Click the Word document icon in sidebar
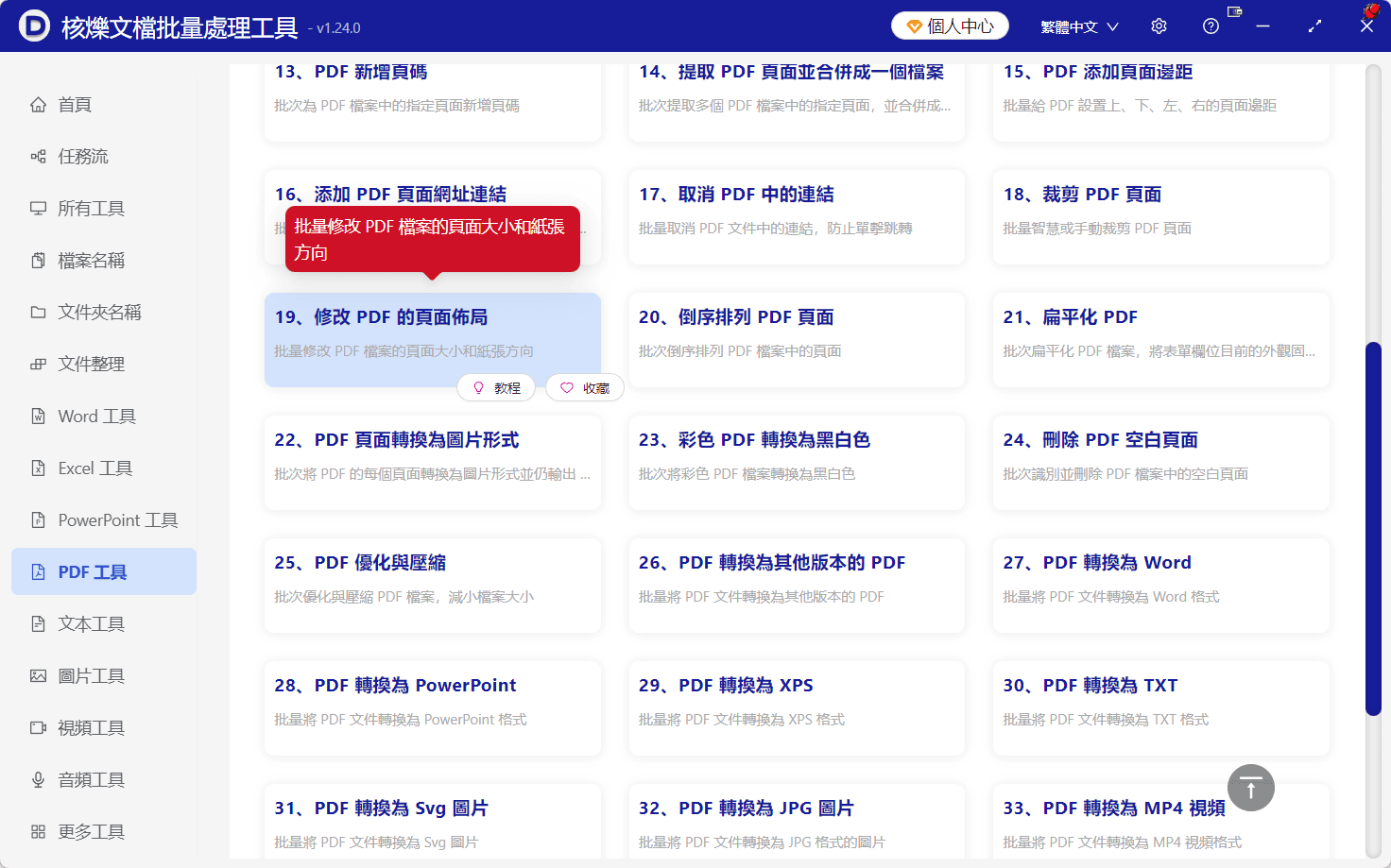This screenshot has height=868, width=1391. coord(38,417)
